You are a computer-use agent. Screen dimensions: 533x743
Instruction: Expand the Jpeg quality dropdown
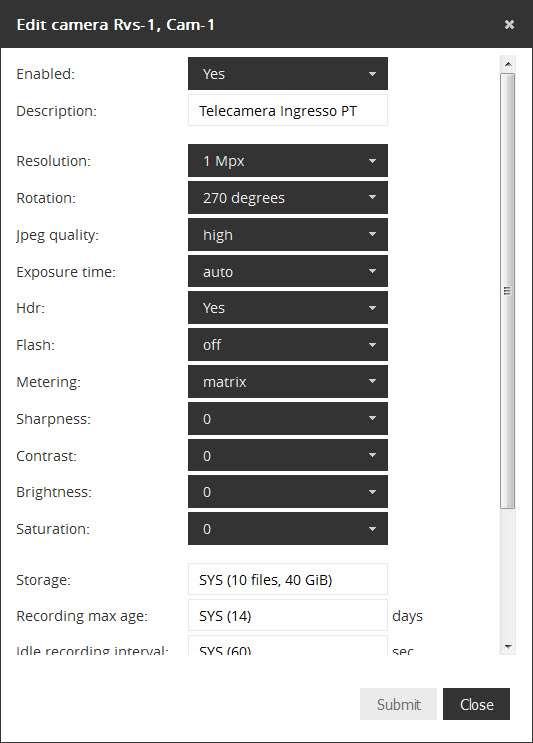(288, 235)
